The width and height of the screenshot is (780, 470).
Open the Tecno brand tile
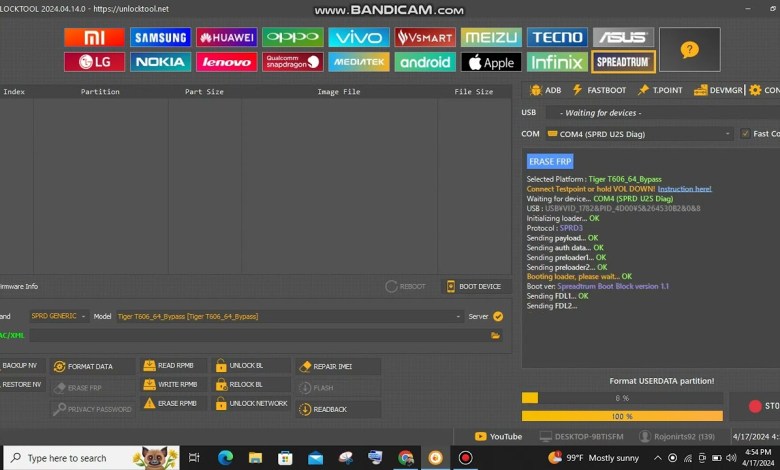(557, 37)
